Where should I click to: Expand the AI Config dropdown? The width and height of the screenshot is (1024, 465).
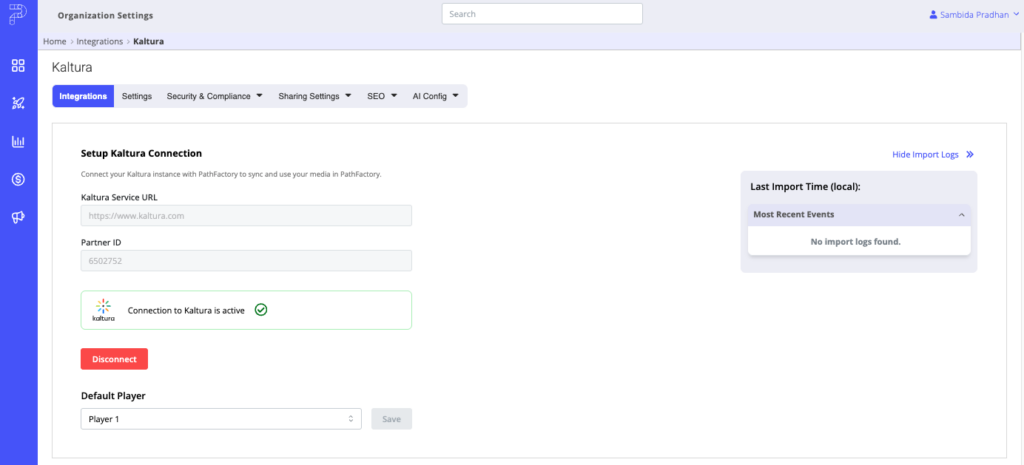[436, 96]
